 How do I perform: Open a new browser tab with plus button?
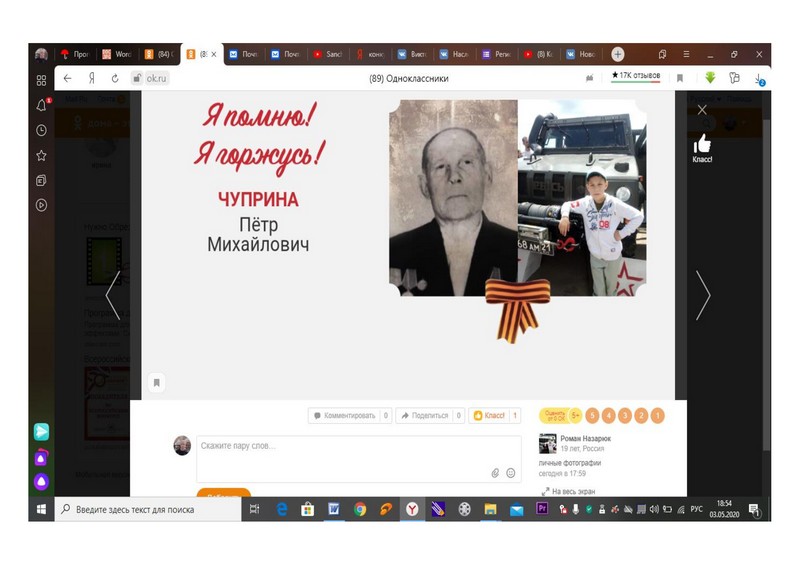pyautogui.click(x=618, y=54)
